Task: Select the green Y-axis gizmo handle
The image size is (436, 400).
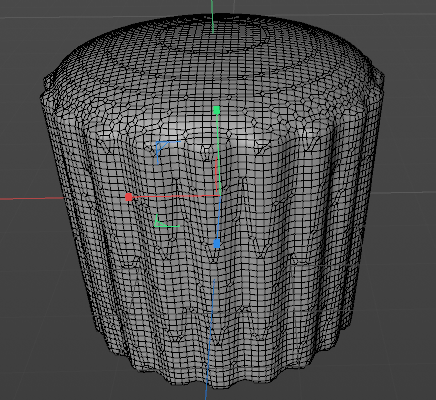Action: (x=216, y=110)
